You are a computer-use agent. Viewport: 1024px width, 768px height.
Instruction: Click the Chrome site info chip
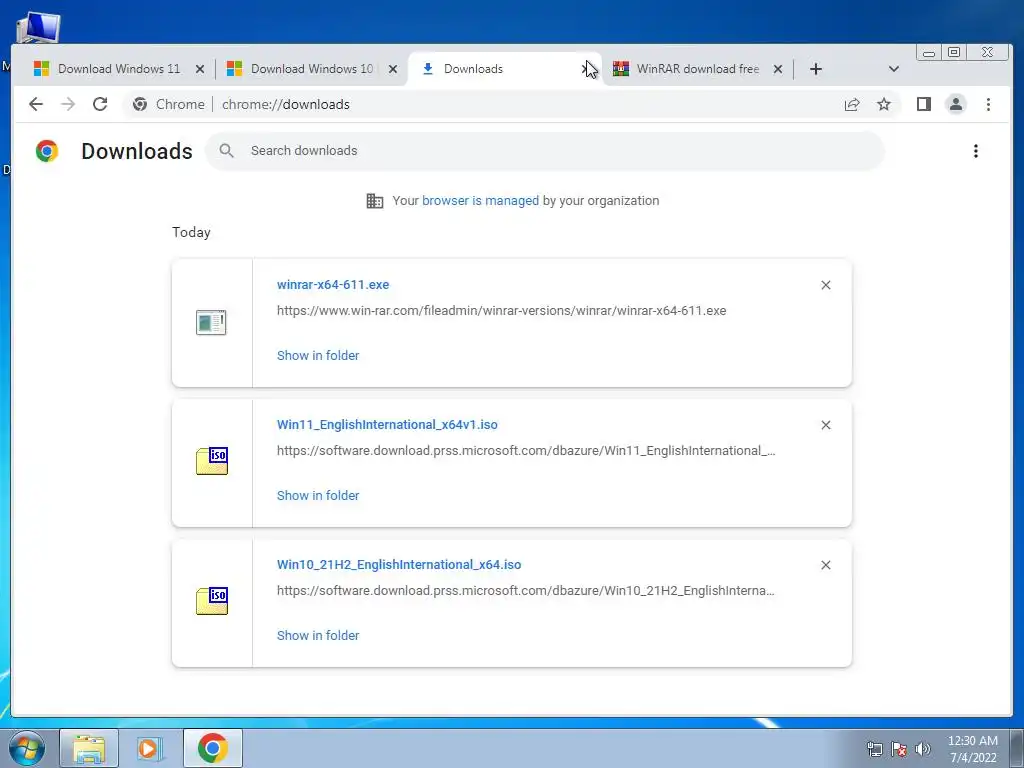pos(168,104)
